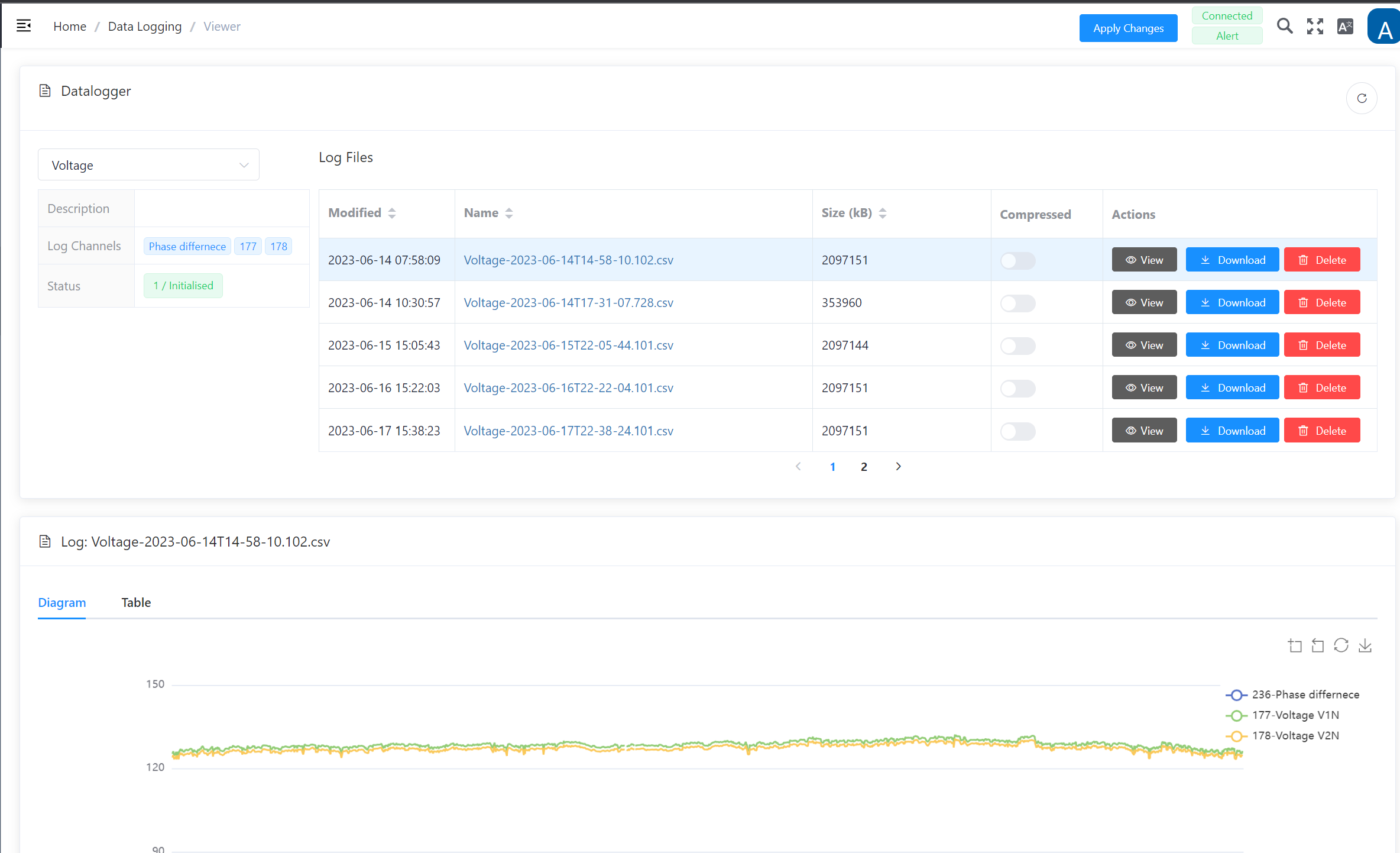Viewport: 1400px width, 853px height.
Task: Click the chart zoom reset icon
Action: 1318,645
